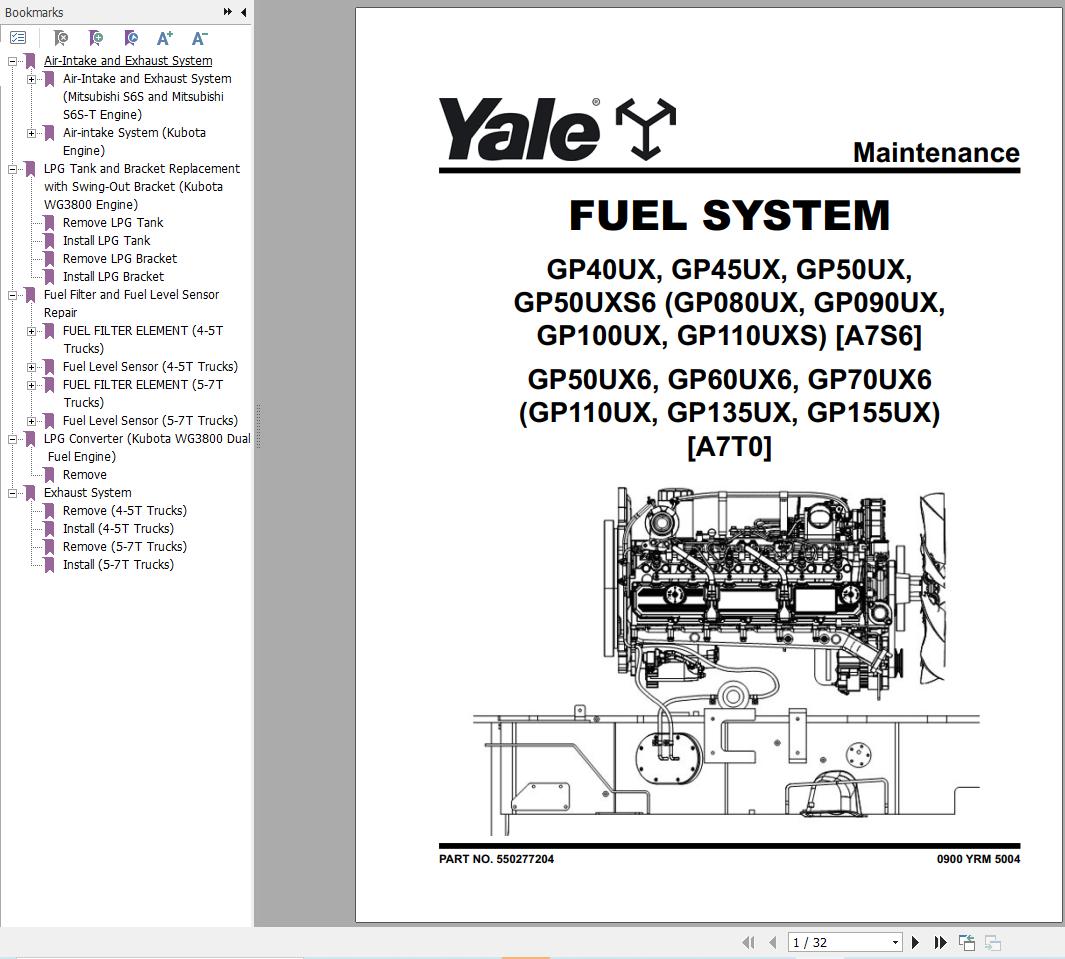
Task: Hide the Bookmarks panel with collapse arrow
Action: pos(243,12)
